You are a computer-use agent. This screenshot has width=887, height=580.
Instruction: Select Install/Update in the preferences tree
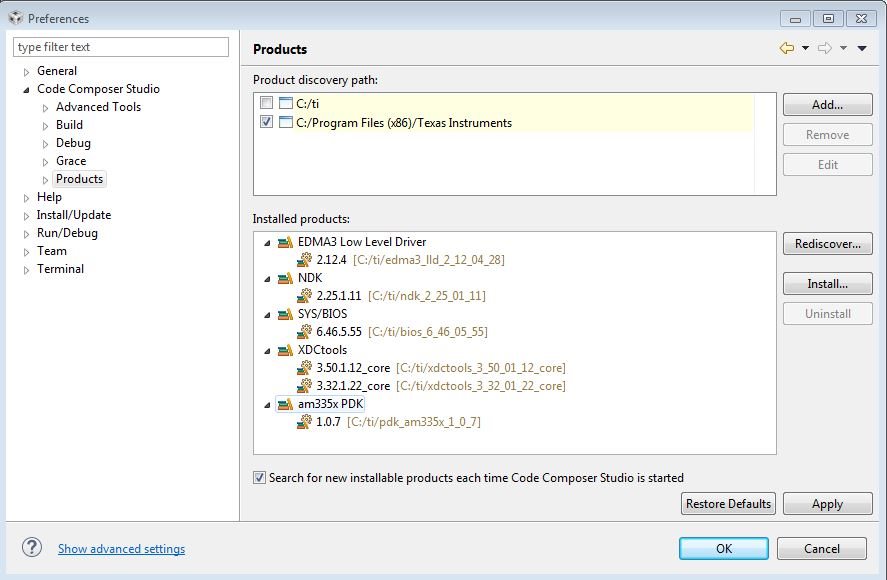74,215
